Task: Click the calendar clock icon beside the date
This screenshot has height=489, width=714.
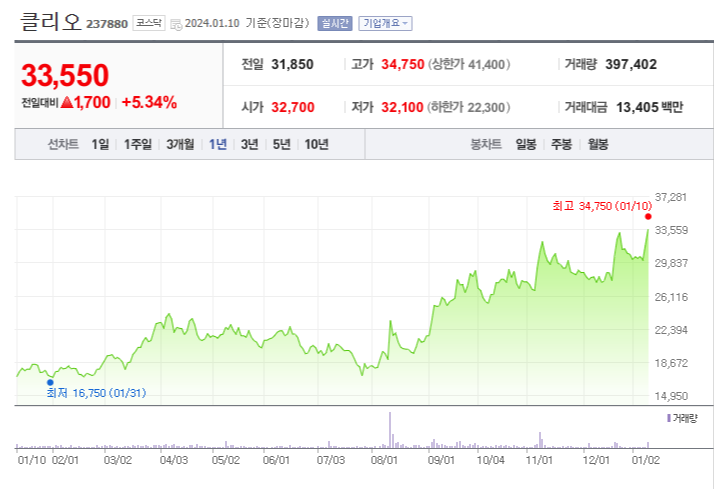Action: tap(176, 25)
